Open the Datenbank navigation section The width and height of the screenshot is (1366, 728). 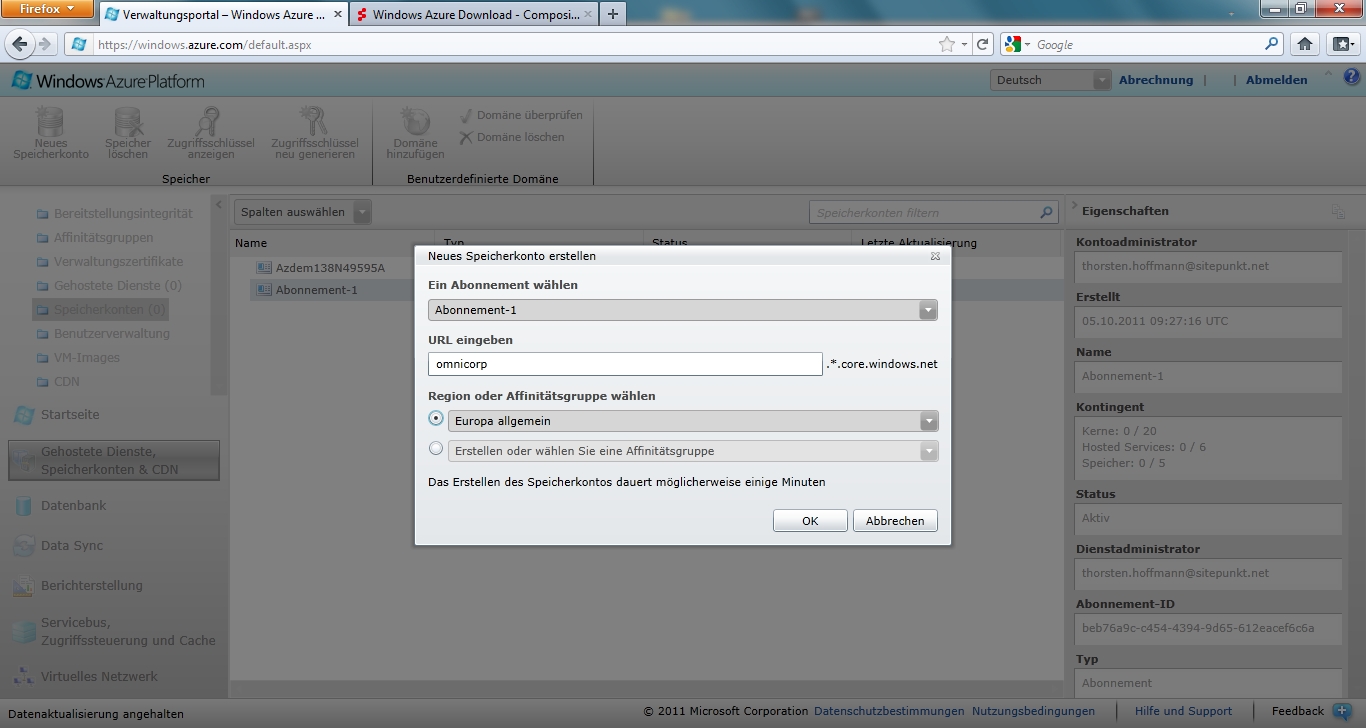[73, 506]
